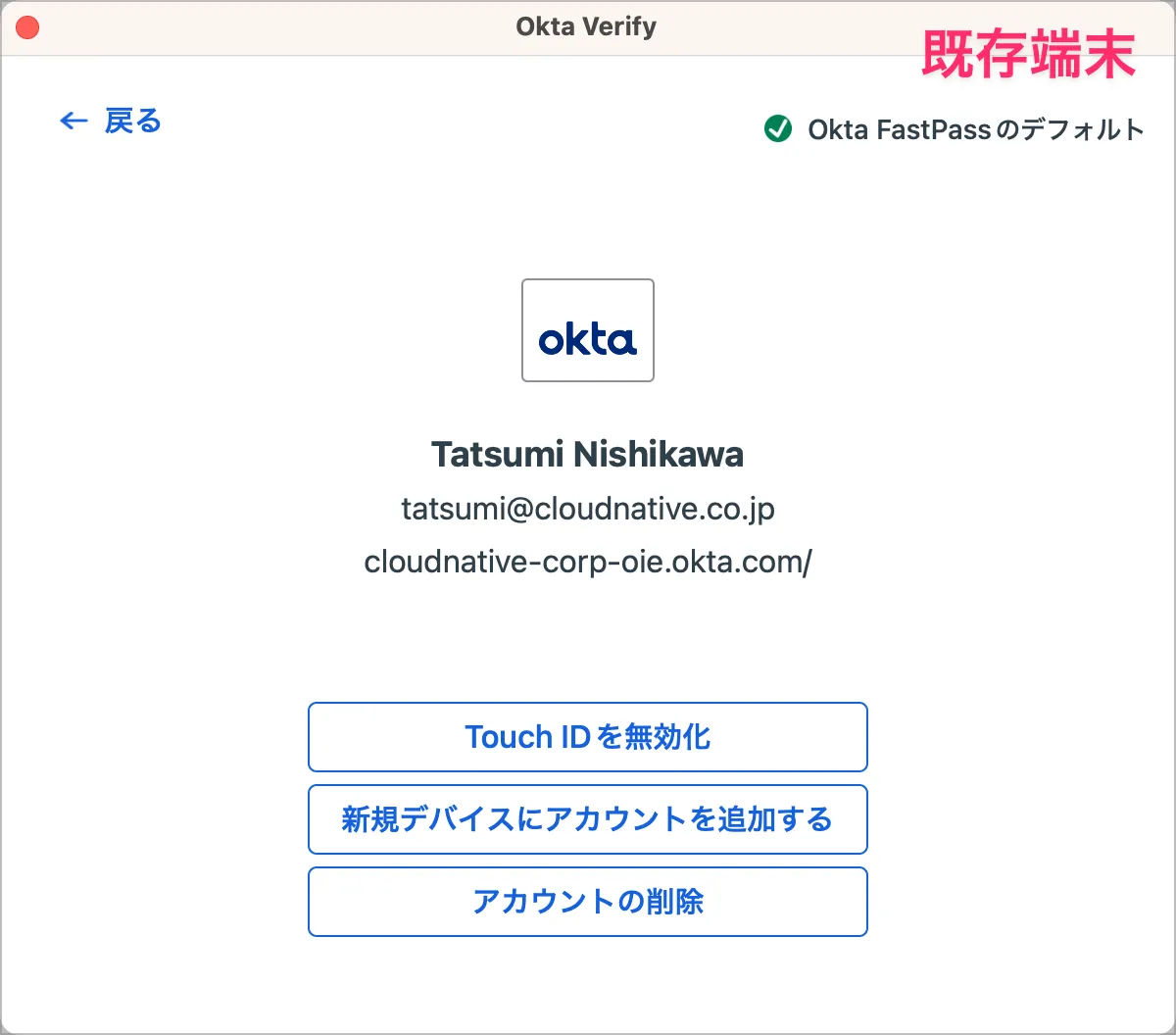1176x1035 pixels.
Task: Go back using the 戻る link
Action: pos(132,121)
